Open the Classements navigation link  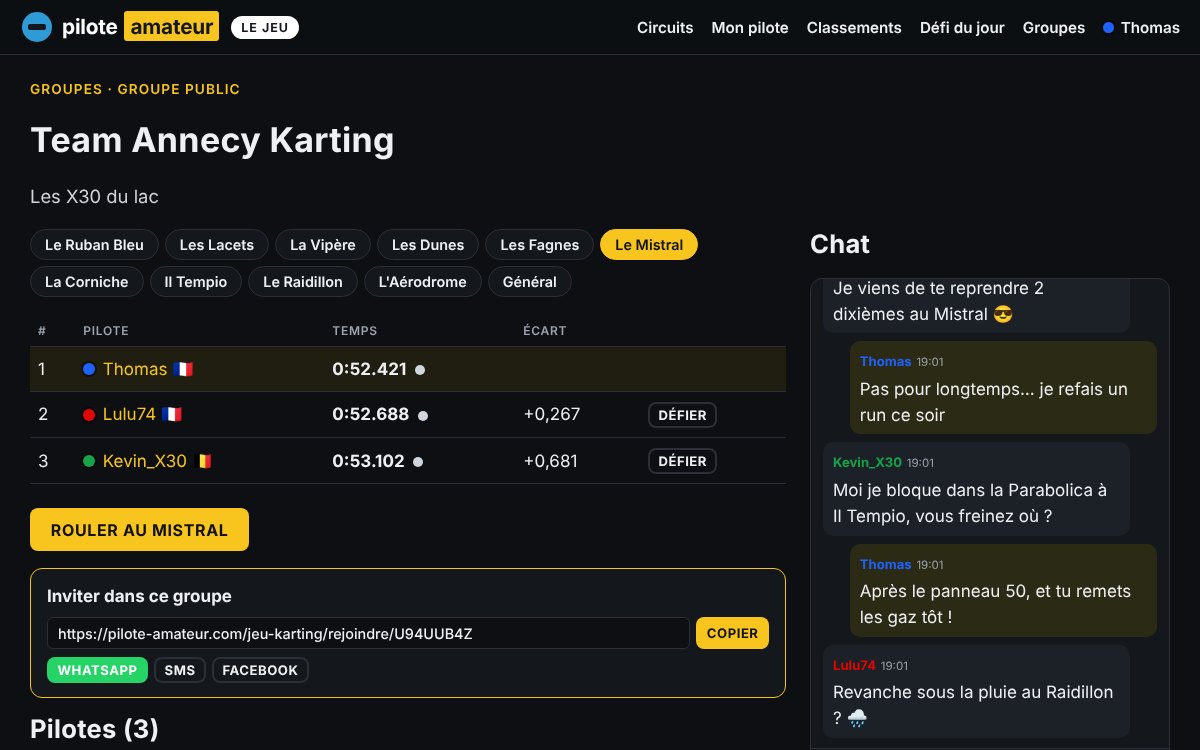[x=854, y=28]
